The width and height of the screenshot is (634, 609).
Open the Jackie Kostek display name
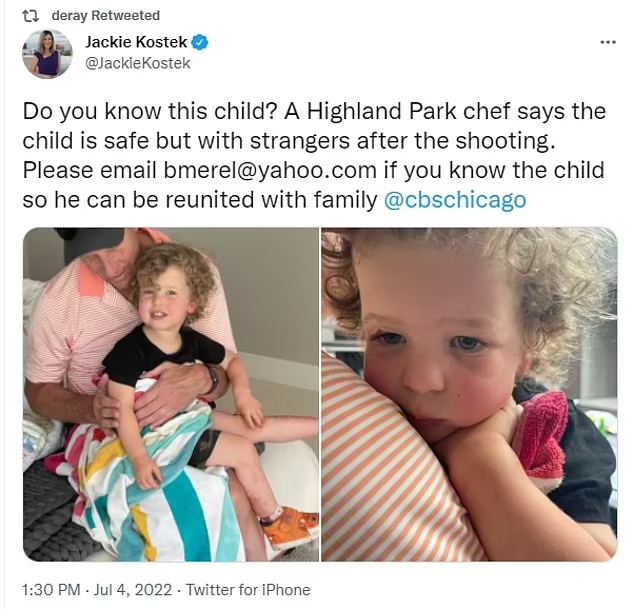pyautogui.click(x=136, y=42)
